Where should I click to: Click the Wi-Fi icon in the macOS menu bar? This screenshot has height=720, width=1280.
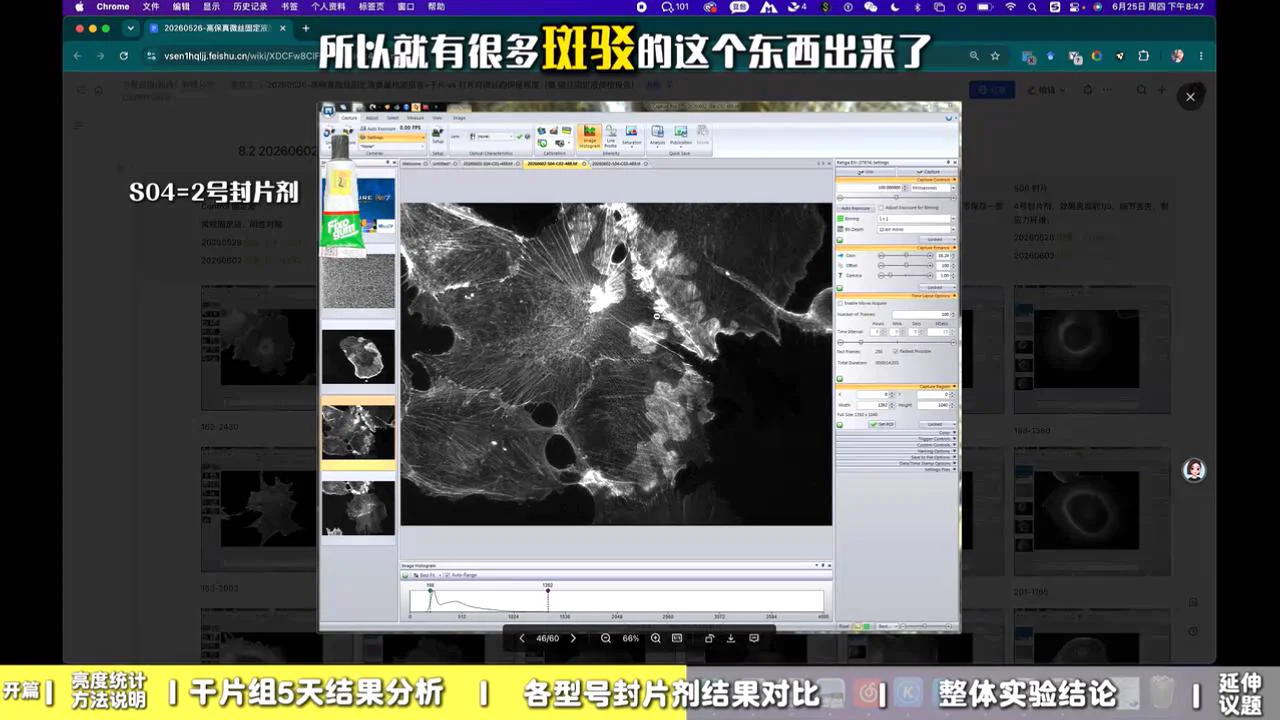point(1010,7)
